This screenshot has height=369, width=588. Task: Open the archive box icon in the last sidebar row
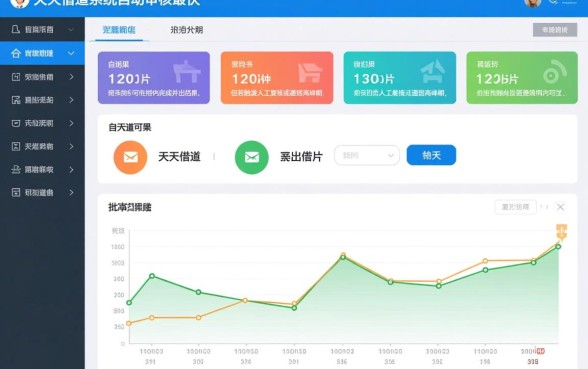coord(16,193)
